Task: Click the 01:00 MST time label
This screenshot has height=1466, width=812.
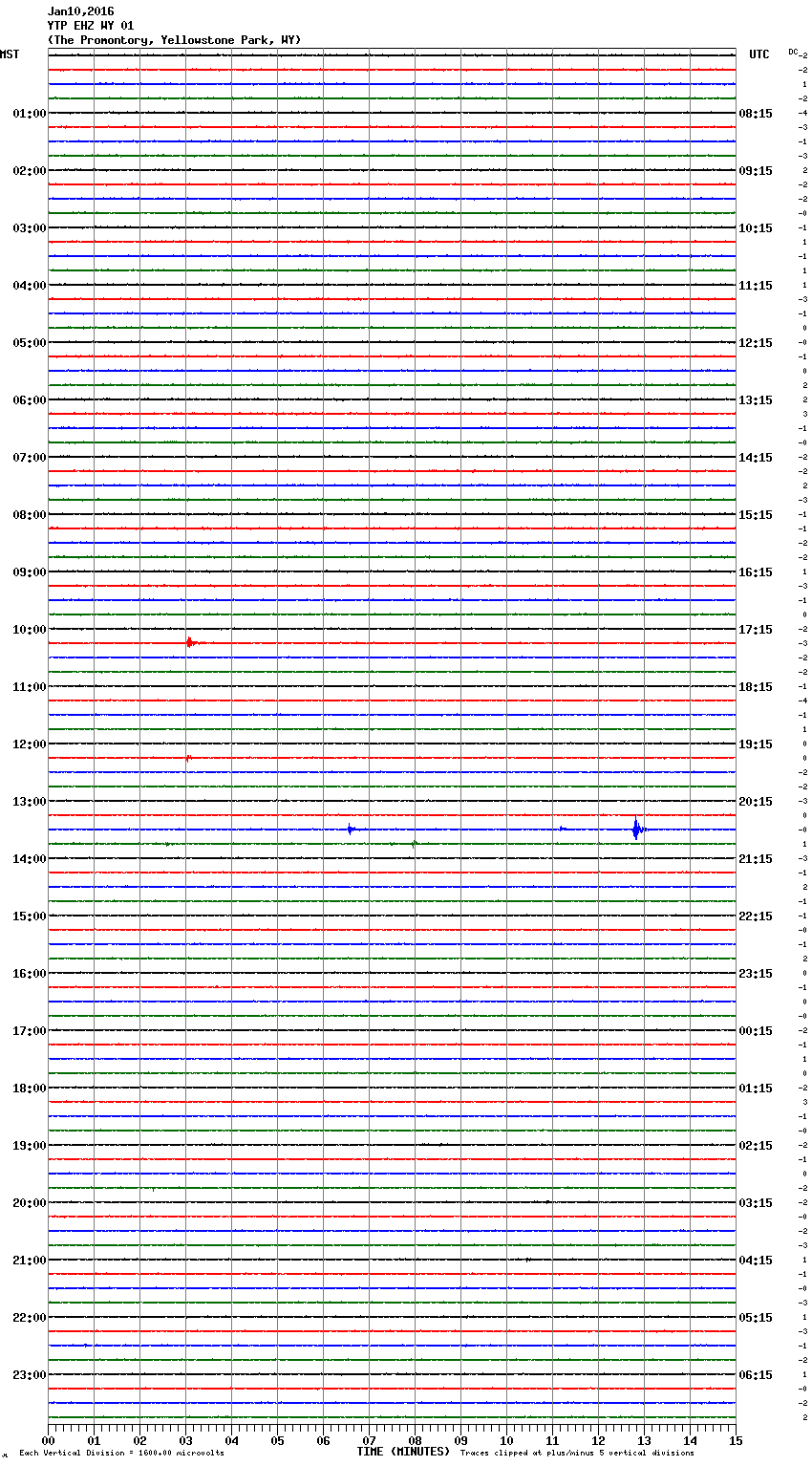Action: click(29, 114)
